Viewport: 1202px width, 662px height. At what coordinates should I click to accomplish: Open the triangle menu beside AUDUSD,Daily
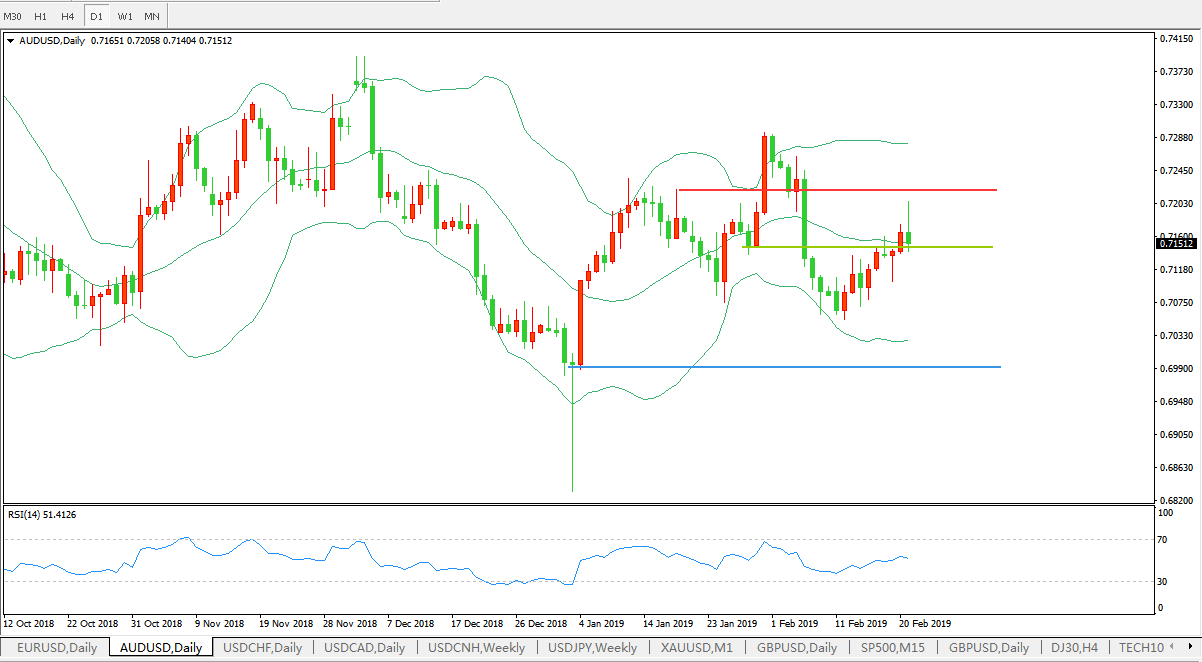coord(11,41)
